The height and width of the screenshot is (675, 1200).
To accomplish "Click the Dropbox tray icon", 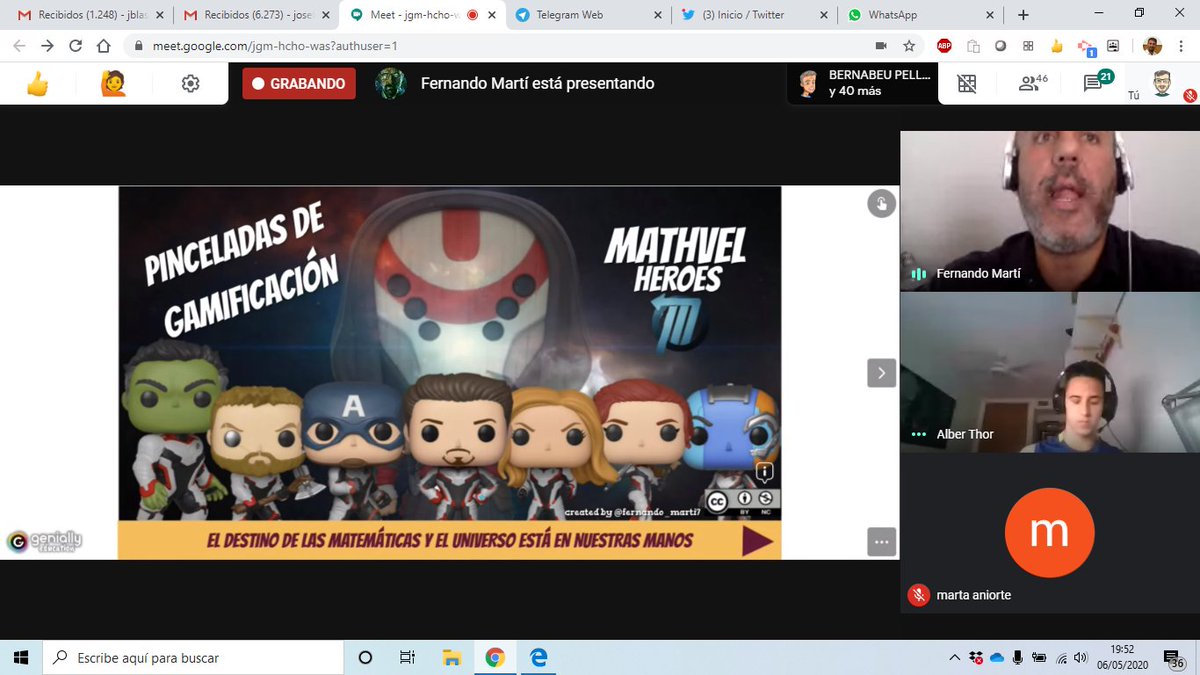I will tap(976, 657).
